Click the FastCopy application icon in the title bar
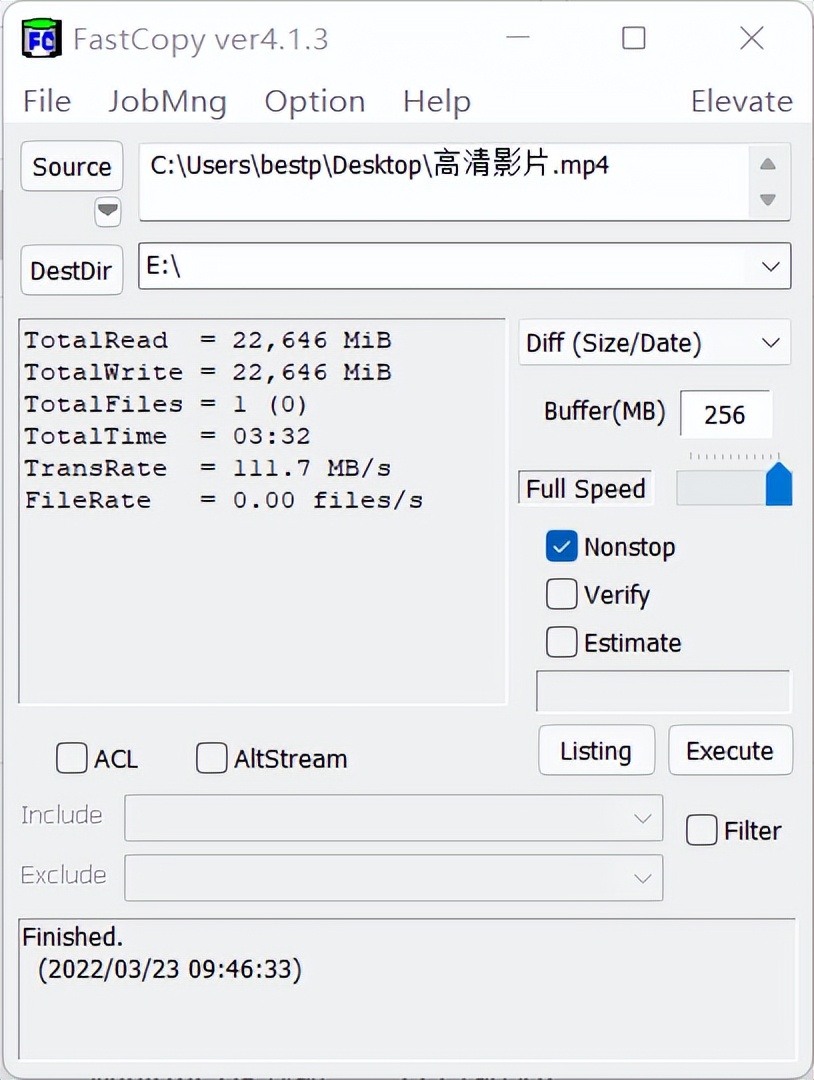This screenshot has width=814, height=1080. pyautogui.click(x=41, y=38)
